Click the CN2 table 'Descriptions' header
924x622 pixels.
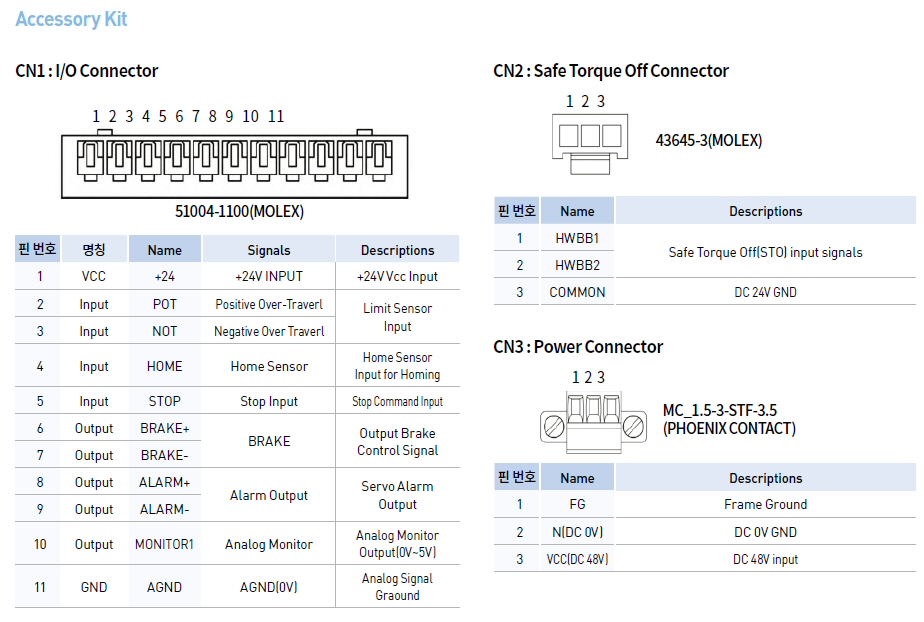(x=765, y=211)
